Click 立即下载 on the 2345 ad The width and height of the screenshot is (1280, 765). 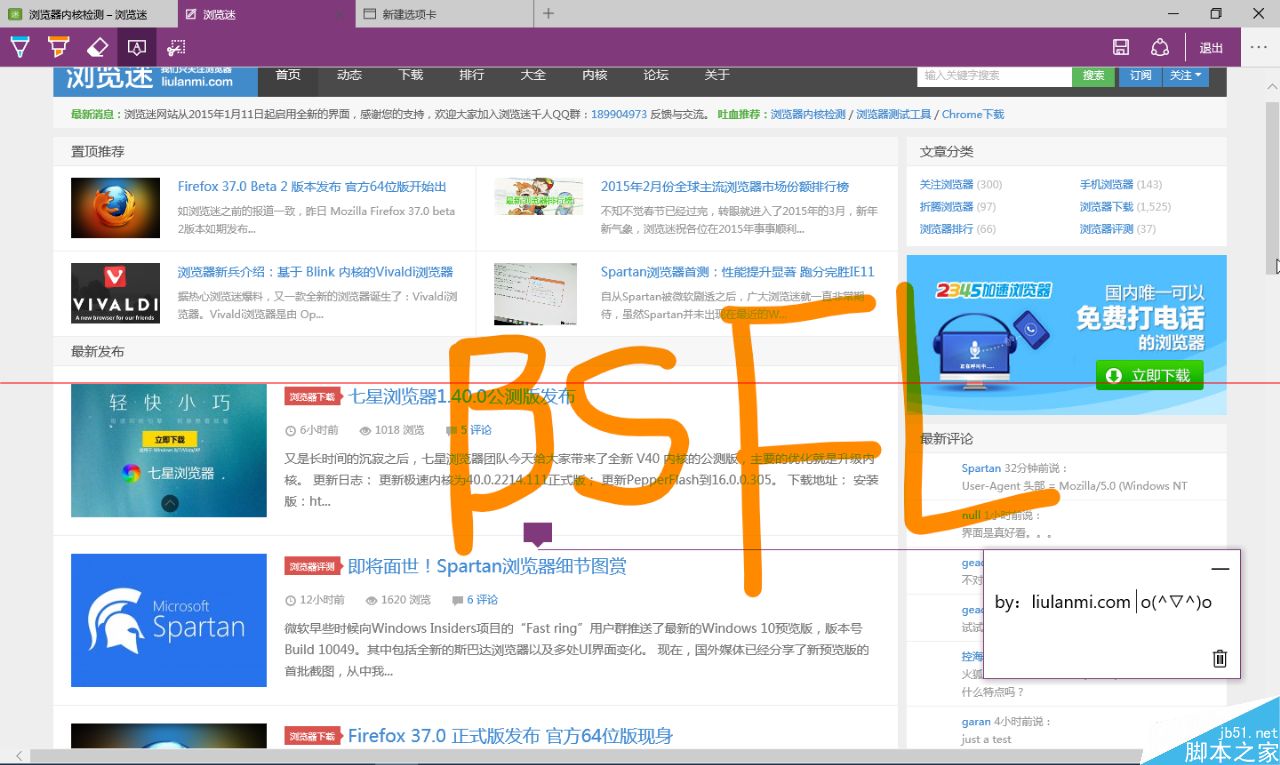[1149, 376]
